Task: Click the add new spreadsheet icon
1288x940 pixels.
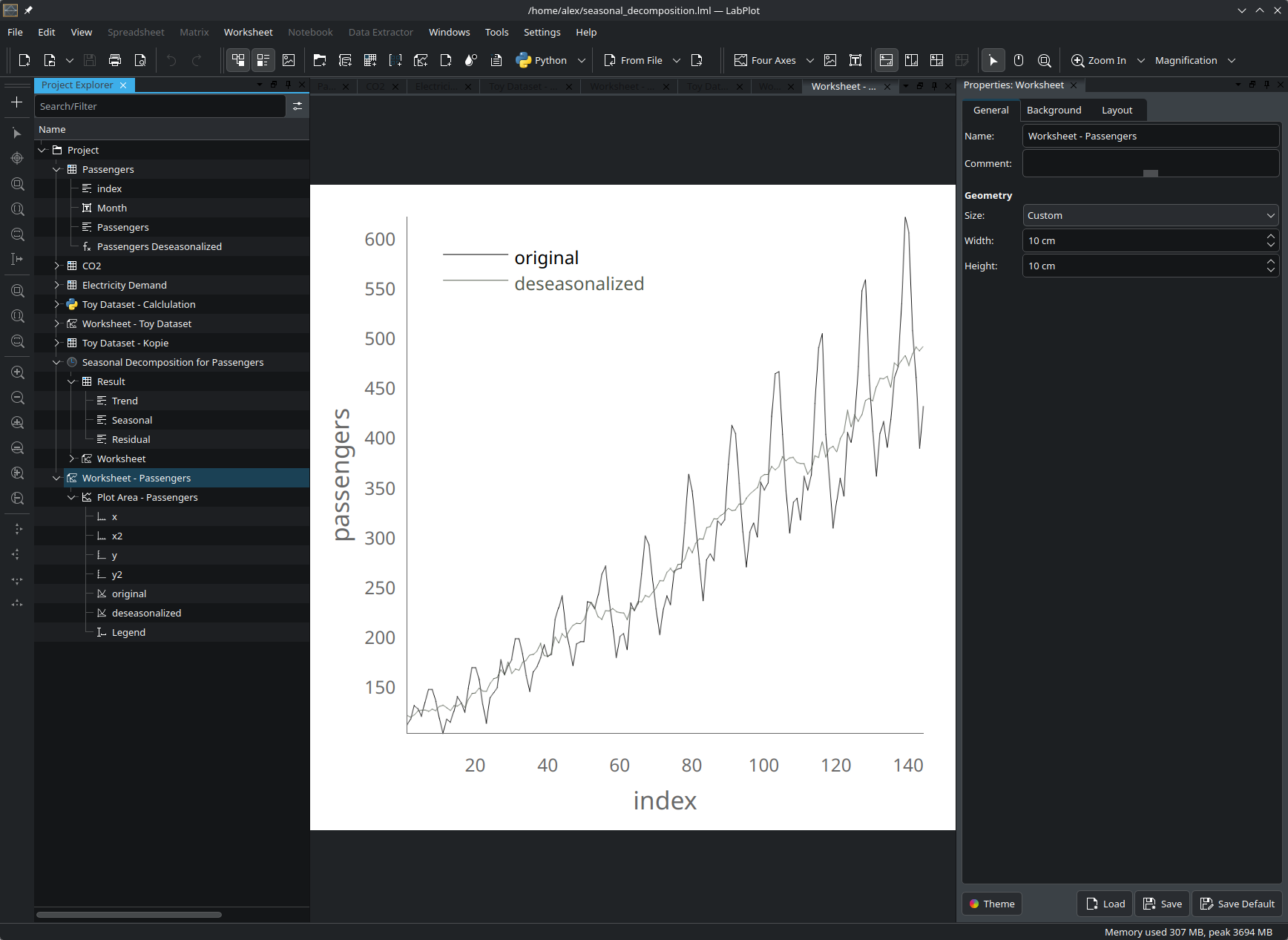Action: 370,61
